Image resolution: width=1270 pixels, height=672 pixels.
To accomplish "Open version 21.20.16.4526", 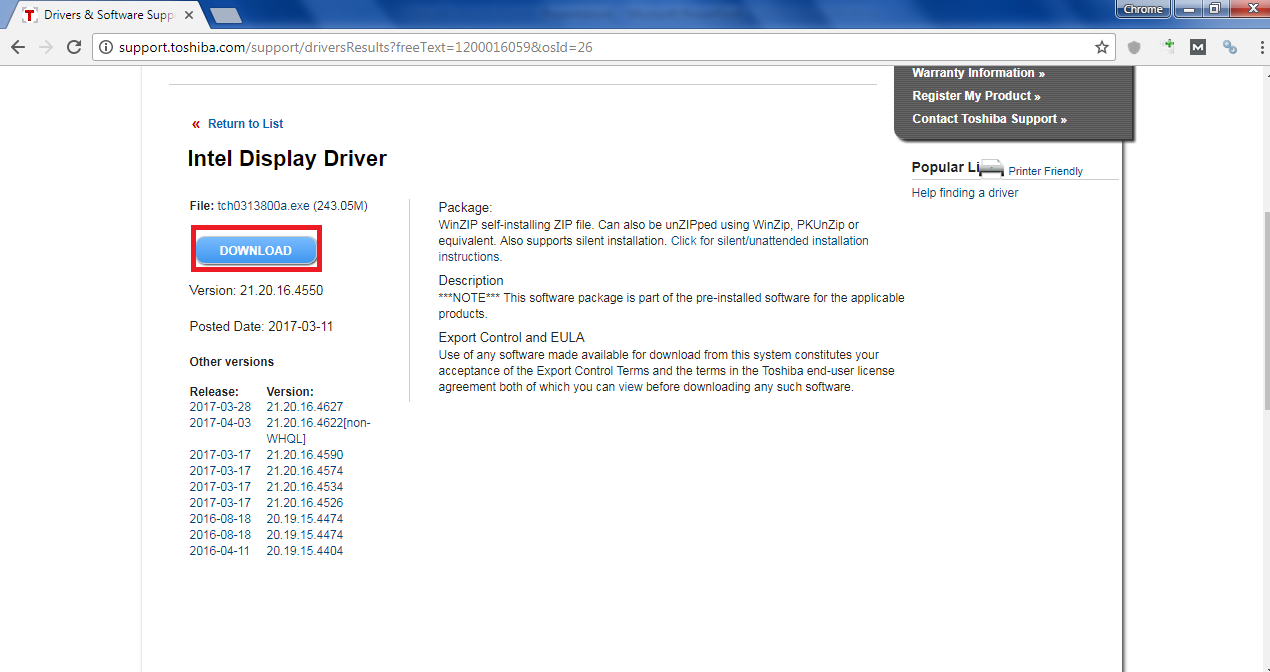I will [305, 503].
